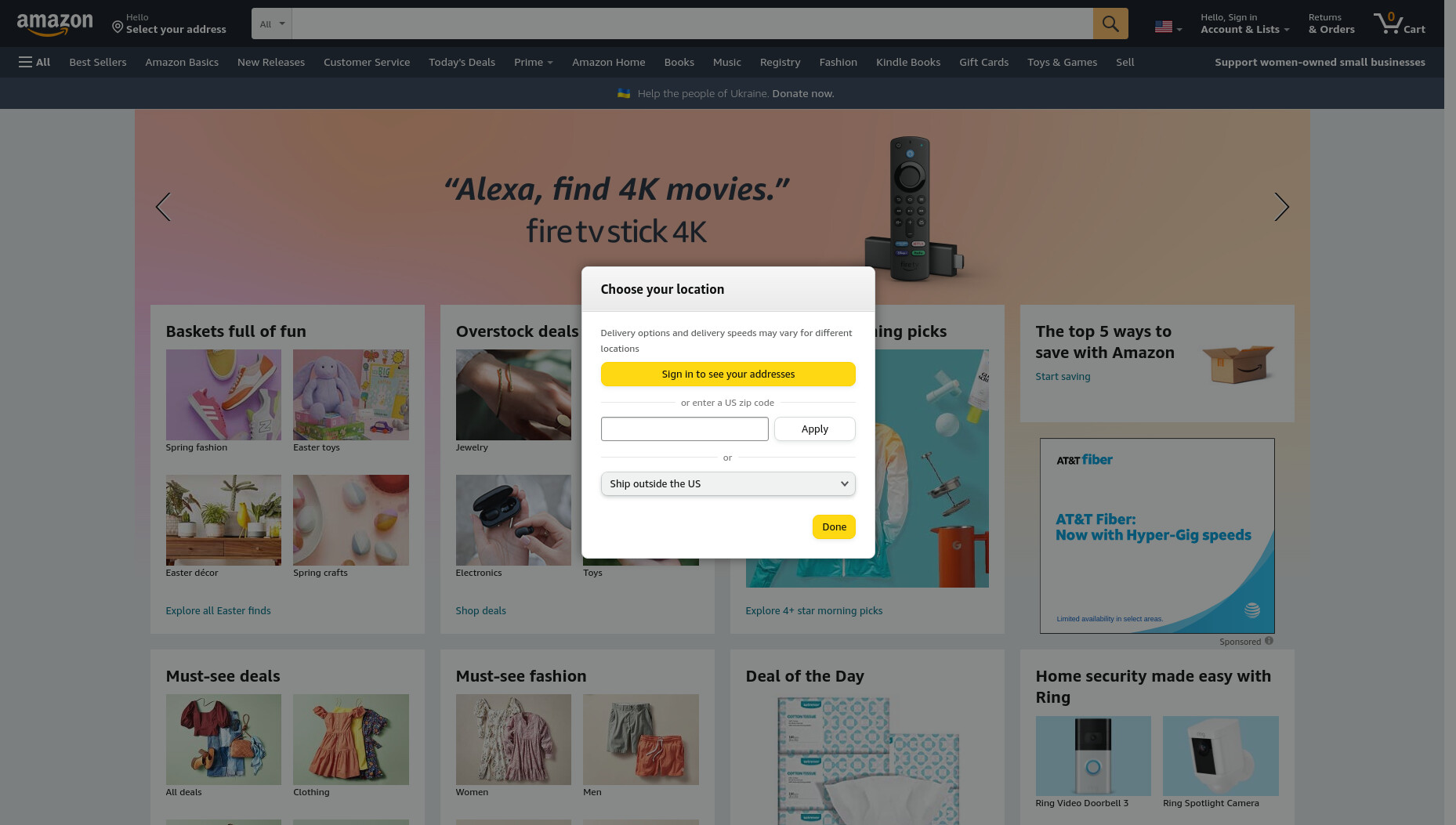Open Toys & Games in nav bar

pyautogui.click(x=1062, y=62)
